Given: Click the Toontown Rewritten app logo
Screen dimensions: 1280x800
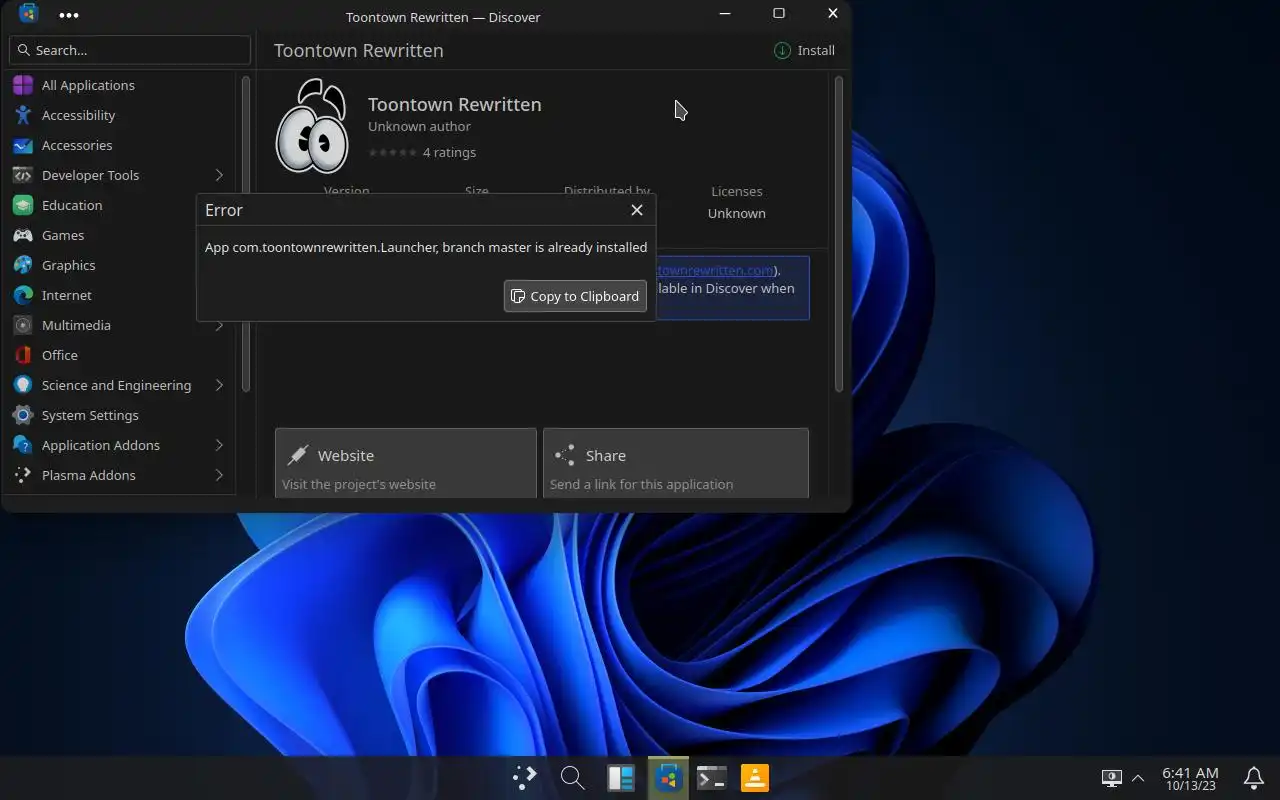Looking at the screenshot, I should 312,126.
